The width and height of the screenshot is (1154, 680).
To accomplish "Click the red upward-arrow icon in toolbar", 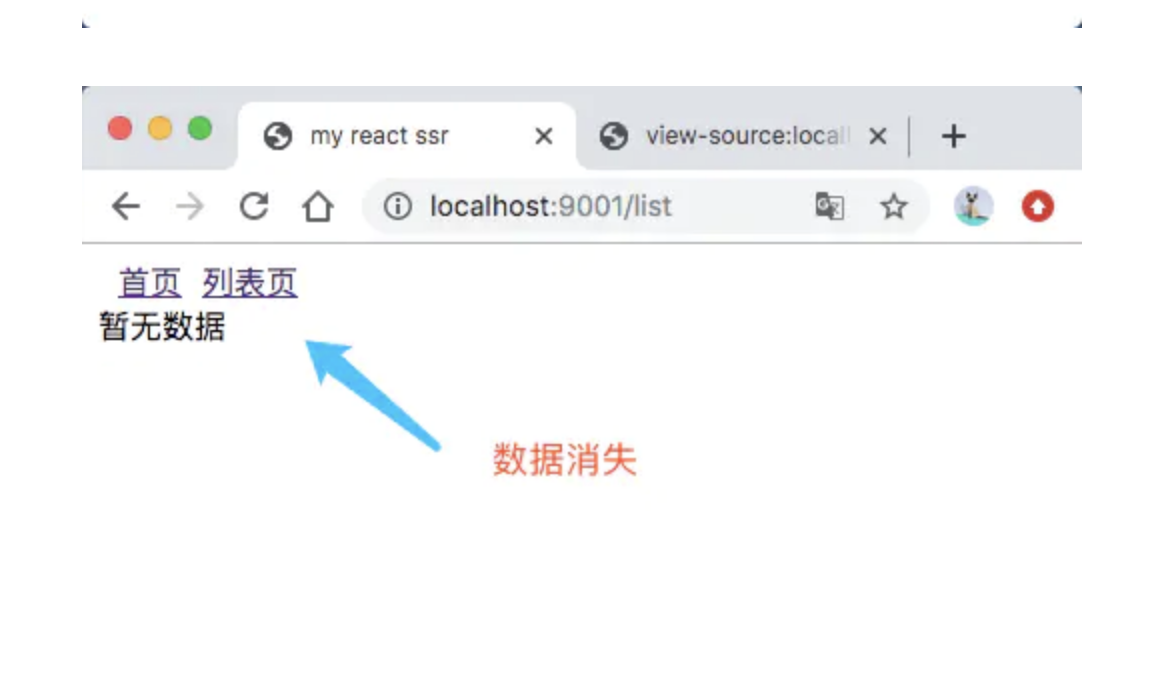I will (1038, 207).
